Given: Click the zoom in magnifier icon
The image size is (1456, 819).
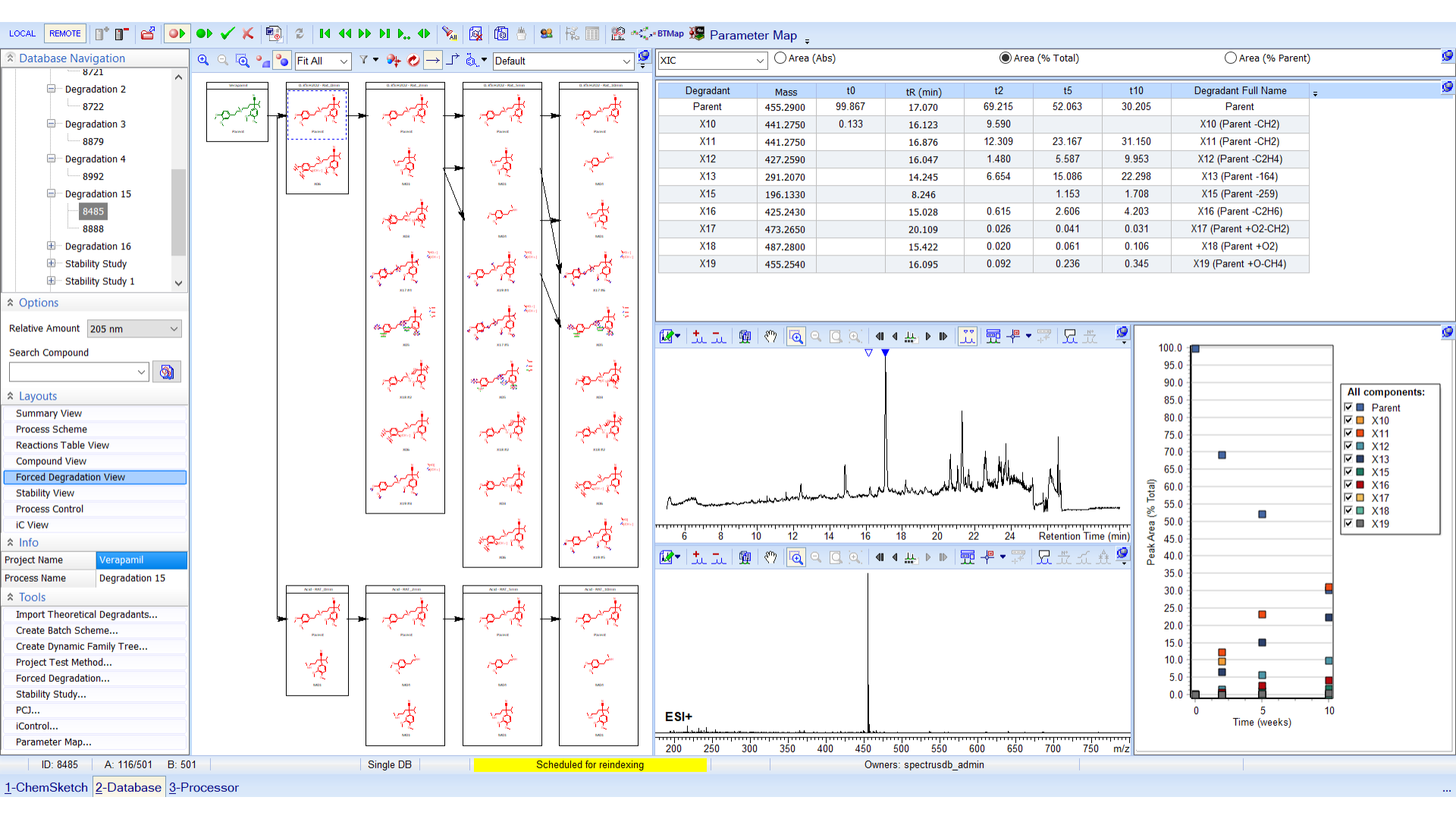Looking at the screenshot, I should coord(203,60).
